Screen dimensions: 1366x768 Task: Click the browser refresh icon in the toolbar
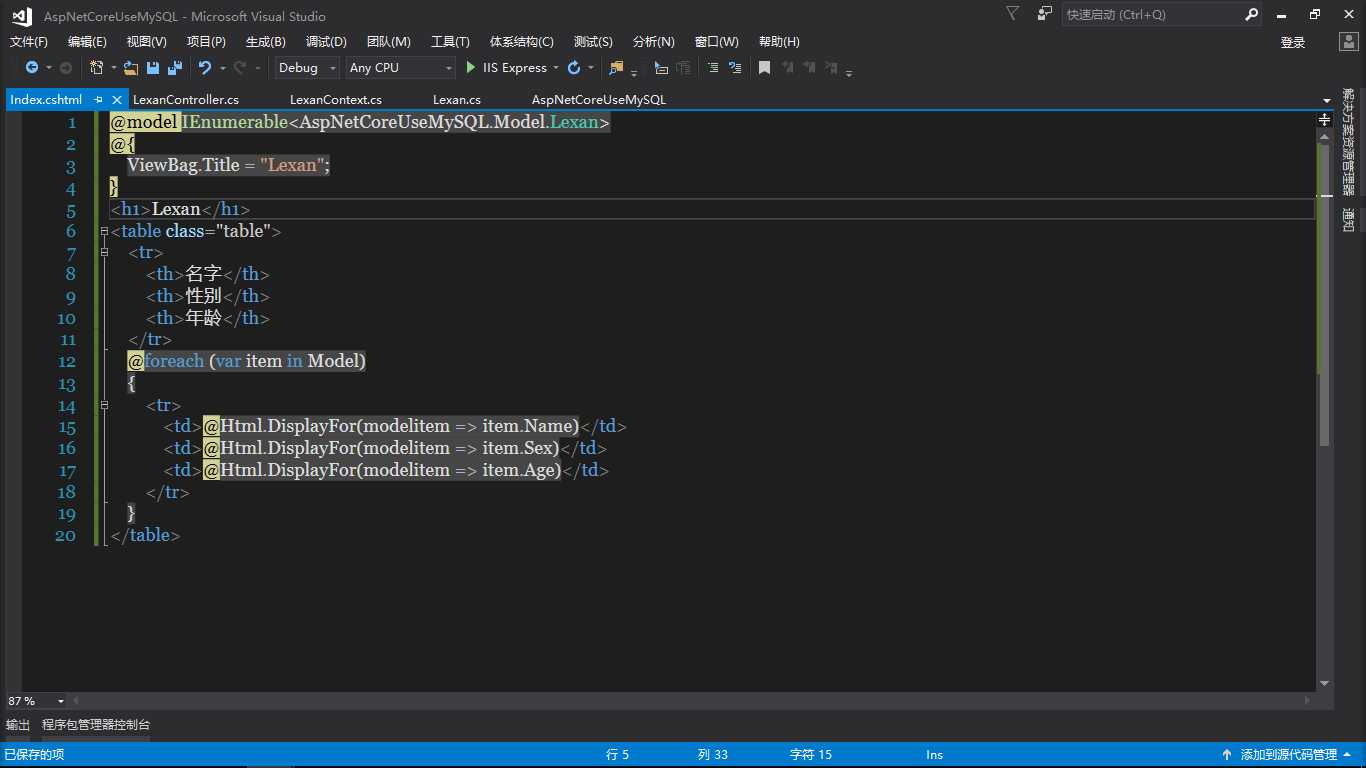(574, 67)
